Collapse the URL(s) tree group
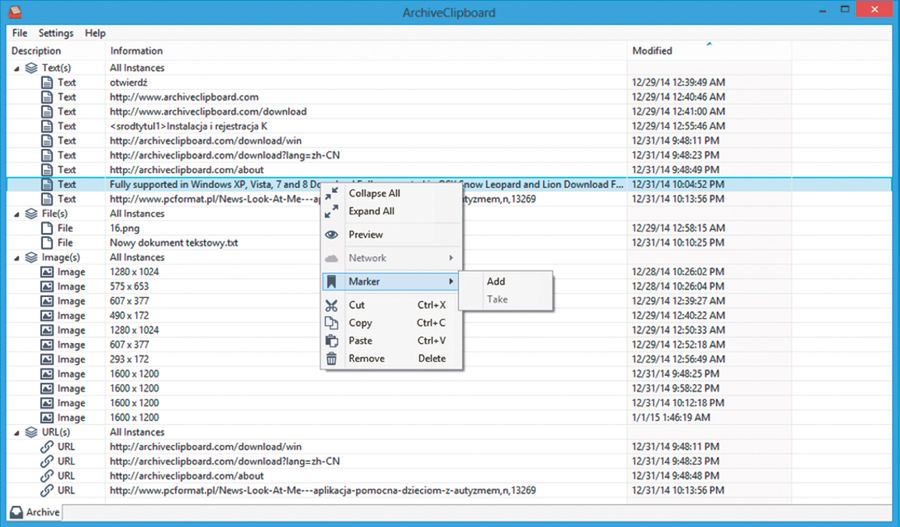The width and height of the screenshot is (900, 527). click(16, 432)
